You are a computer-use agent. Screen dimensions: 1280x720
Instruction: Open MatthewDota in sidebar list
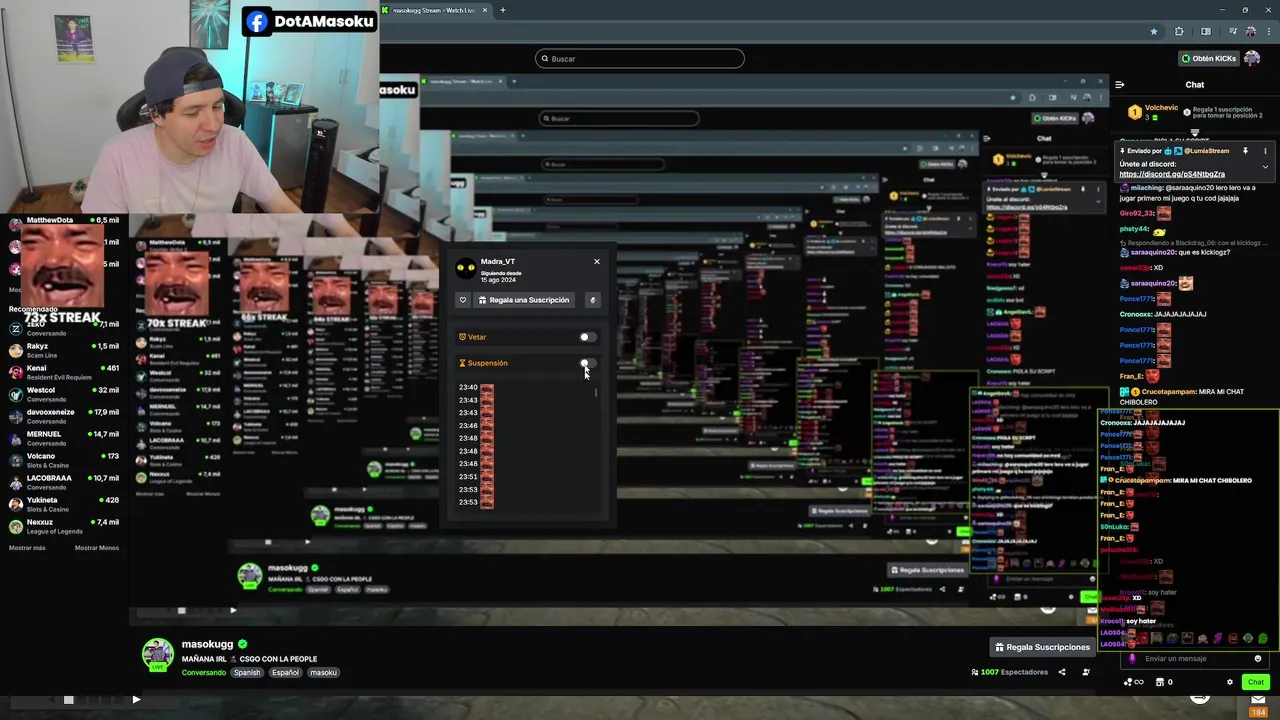pos(64,220)
